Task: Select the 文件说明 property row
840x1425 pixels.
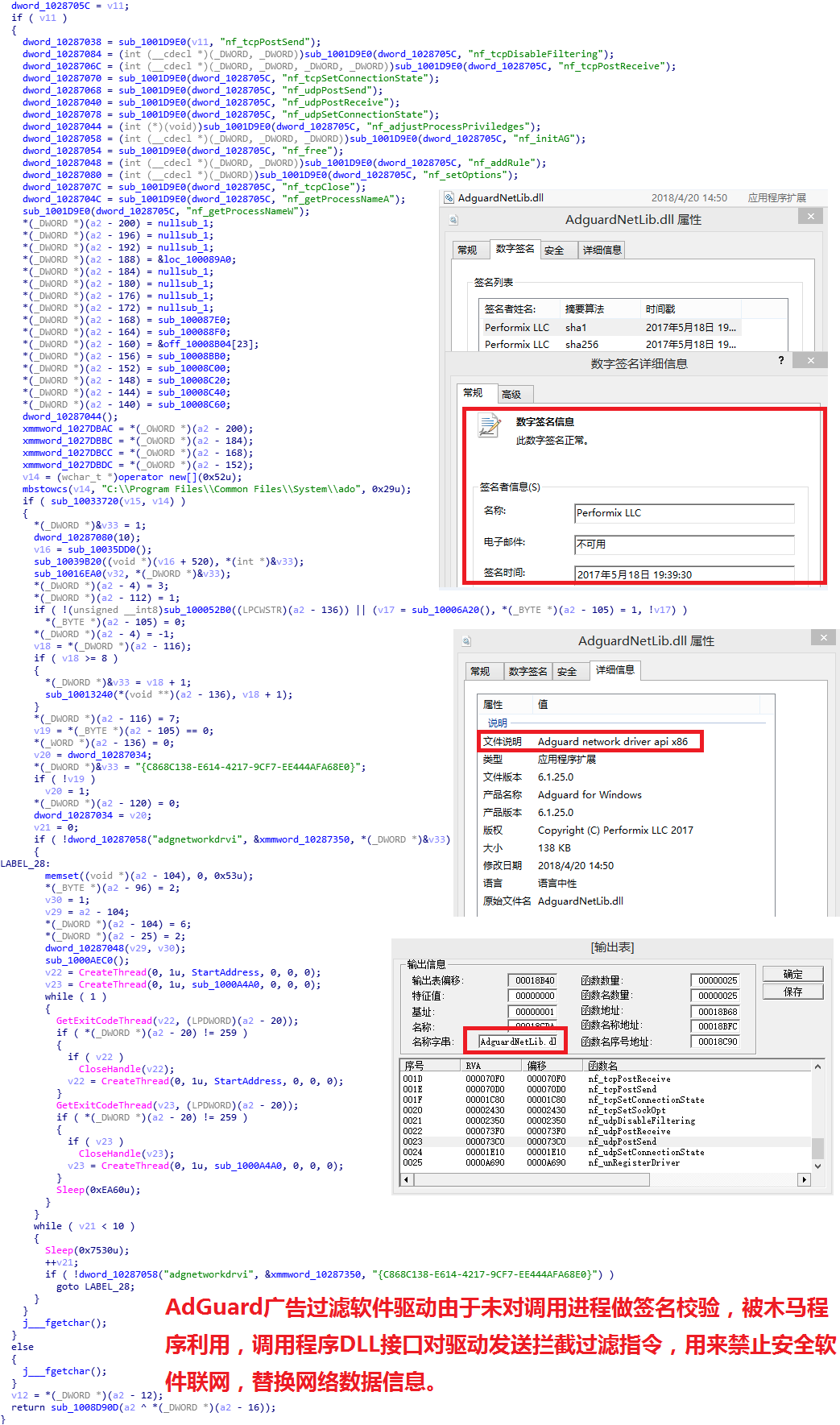Action: [x=590, y=742]
